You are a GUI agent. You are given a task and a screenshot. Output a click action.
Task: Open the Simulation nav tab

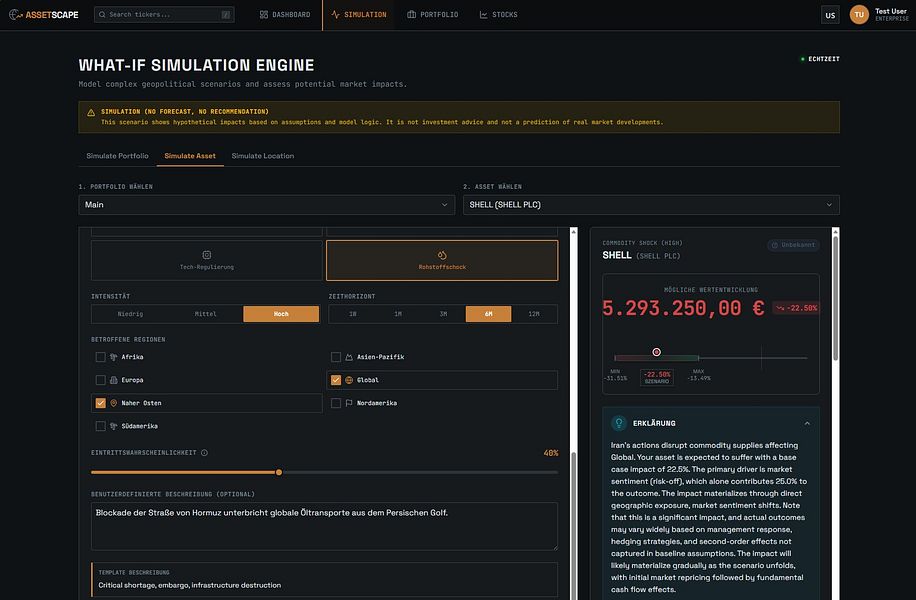[x=359, y=15]
